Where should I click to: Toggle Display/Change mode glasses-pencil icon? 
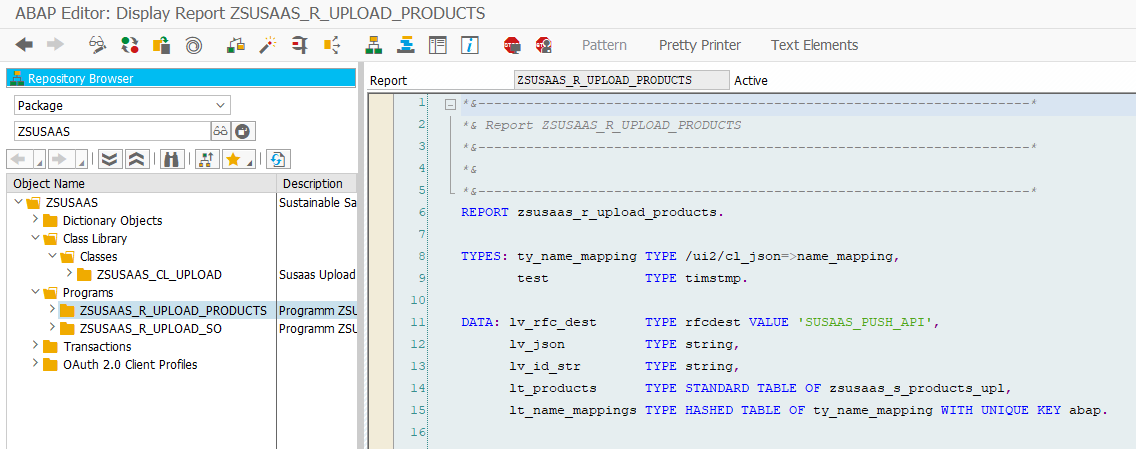tap(97, 45)
